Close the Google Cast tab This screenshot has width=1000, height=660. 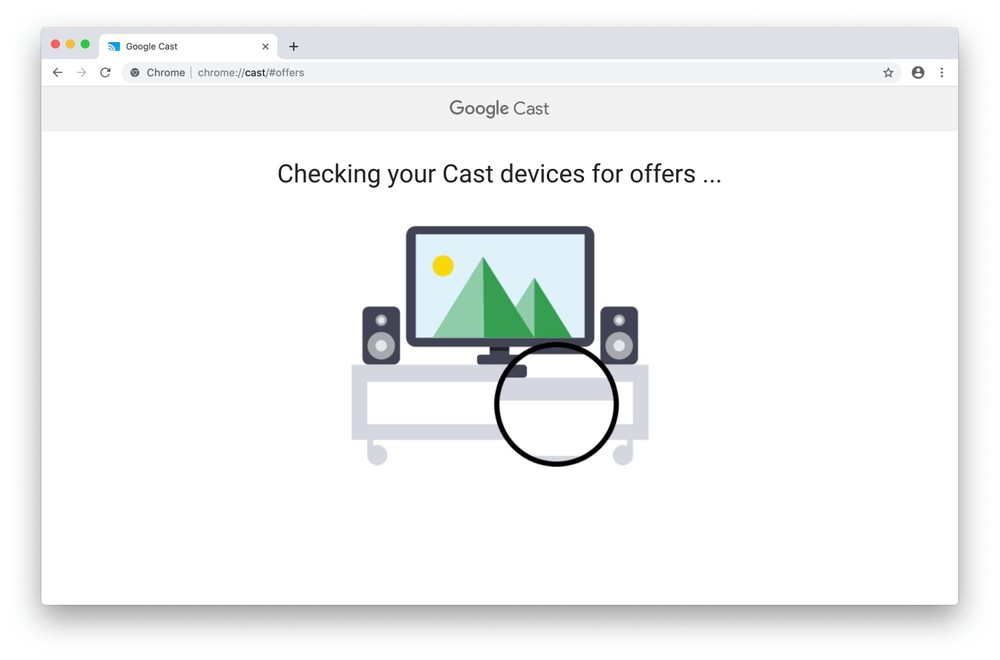click(265, 47)
